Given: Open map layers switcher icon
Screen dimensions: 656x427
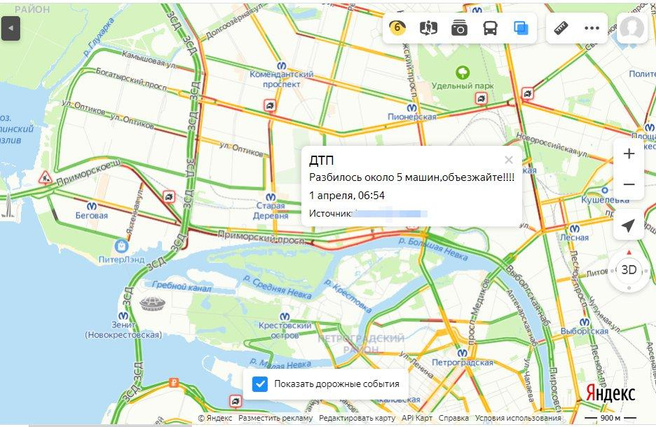Looking at the screenshot, I should point(521,28).
